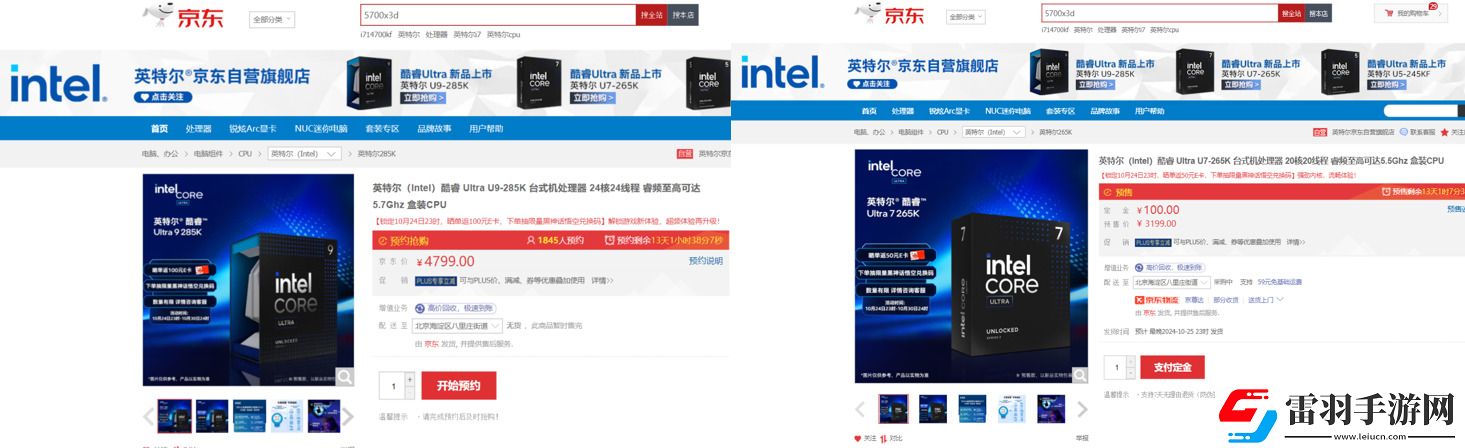Click 自营 badge on U9-285K page
Image resolution: width=1465 pixels, height=448 pixels.
click(x=685, y=154)
